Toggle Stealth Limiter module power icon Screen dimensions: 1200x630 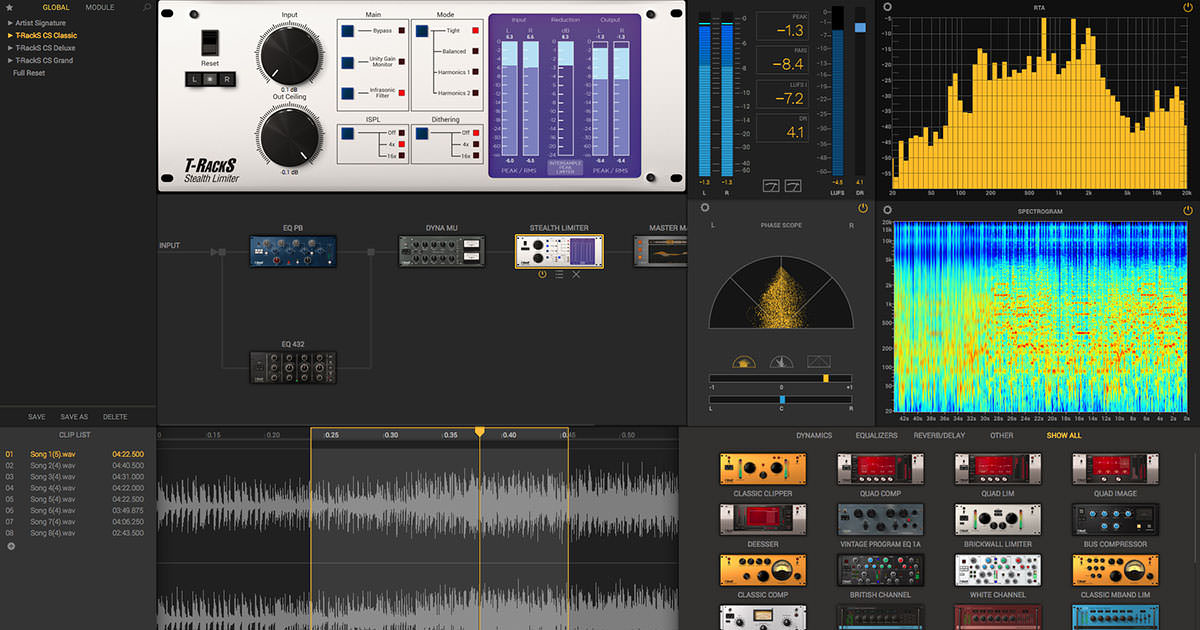(542, 274)
